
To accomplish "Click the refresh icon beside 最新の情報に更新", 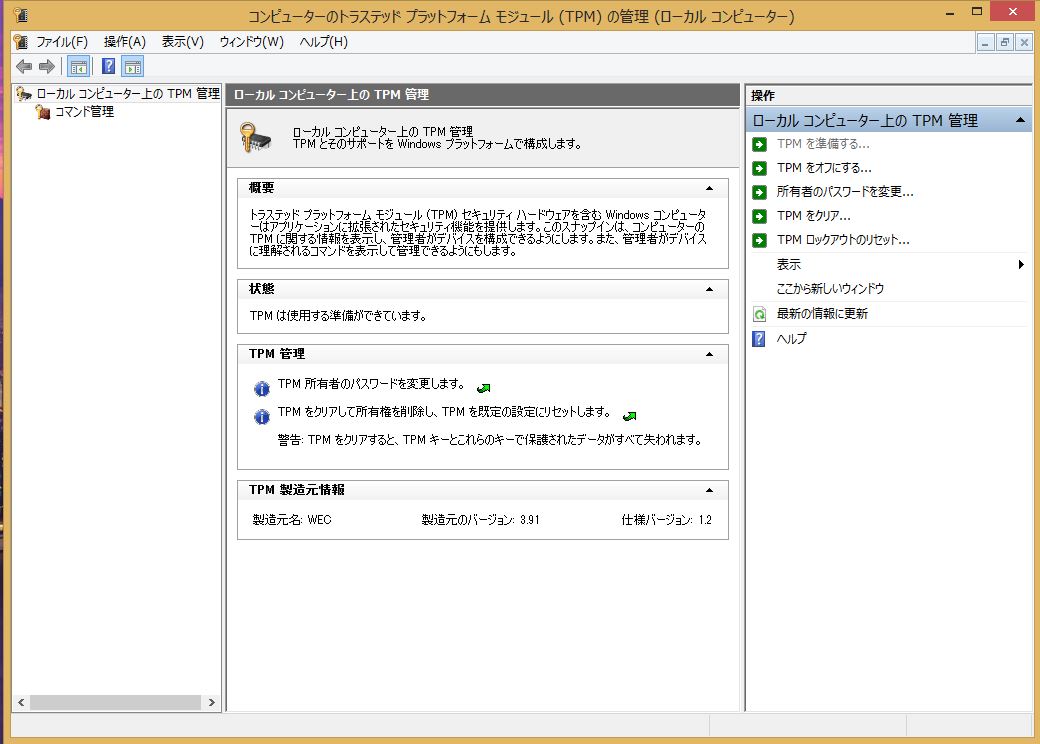I will pos(759,314).
